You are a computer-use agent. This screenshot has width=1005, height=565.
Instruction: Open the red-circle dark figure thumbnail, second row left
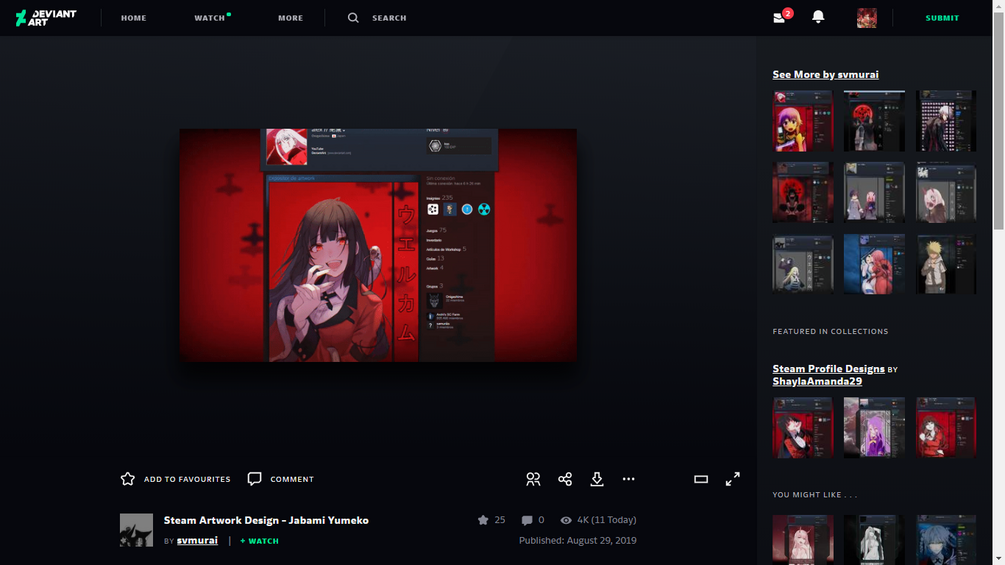pyautogui.click(x=802, y=192)
